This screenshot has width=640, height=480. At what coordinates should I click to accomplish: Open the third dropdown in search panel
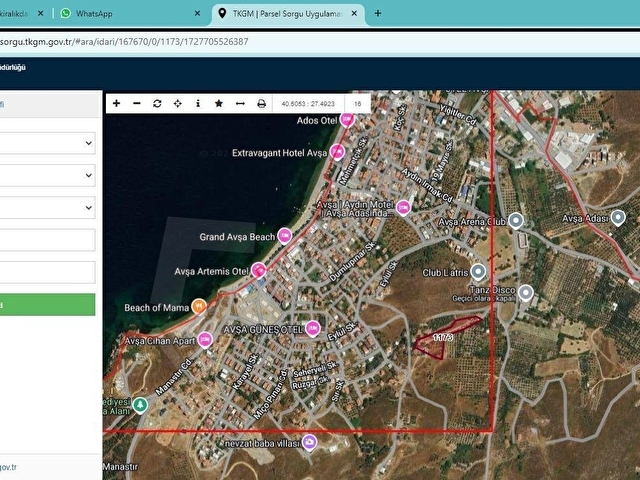(48, 207)
